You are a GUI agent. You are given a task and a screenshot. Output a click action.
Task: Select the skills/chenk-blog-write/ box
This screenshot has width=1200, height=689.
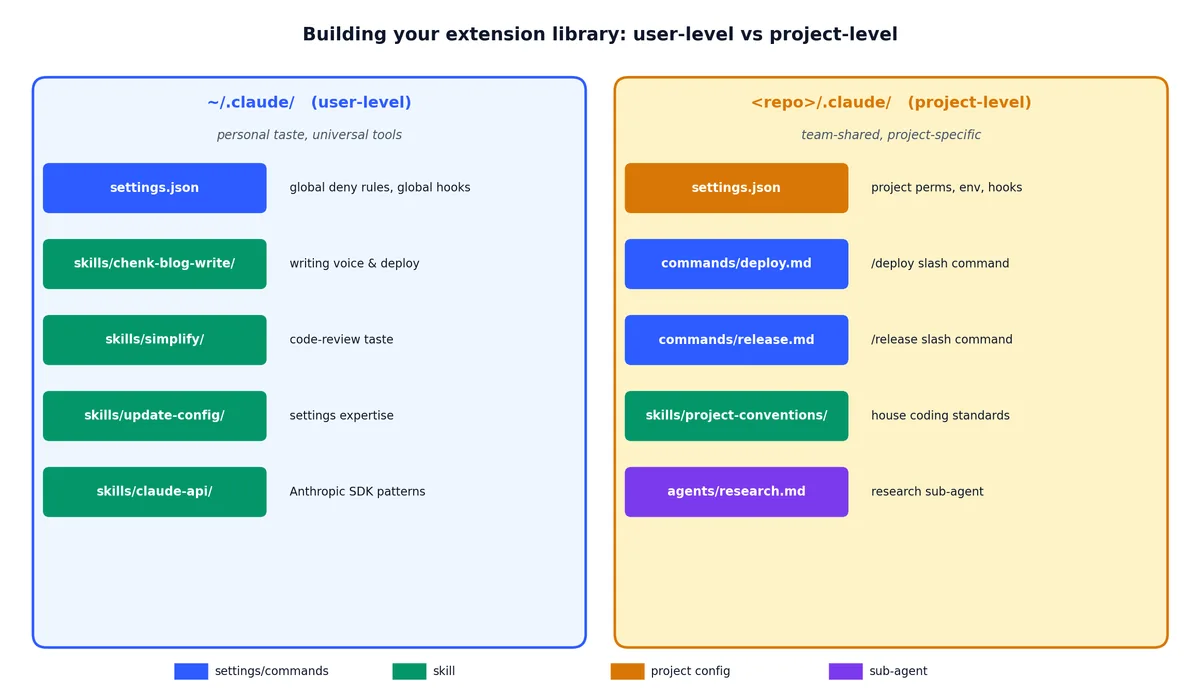tap(155, 264)
